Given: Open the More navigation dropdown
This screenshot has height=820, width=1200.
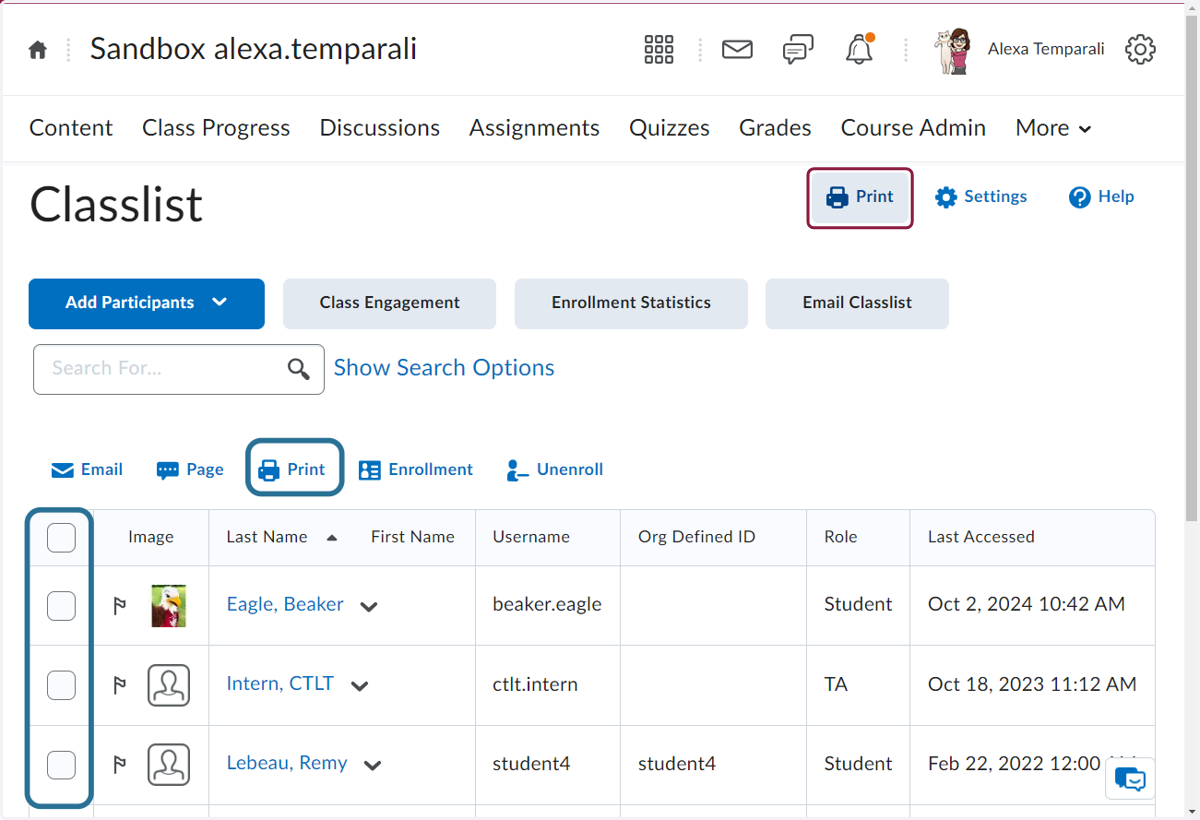Looking at the screenshot, I should pos(1053,128).
